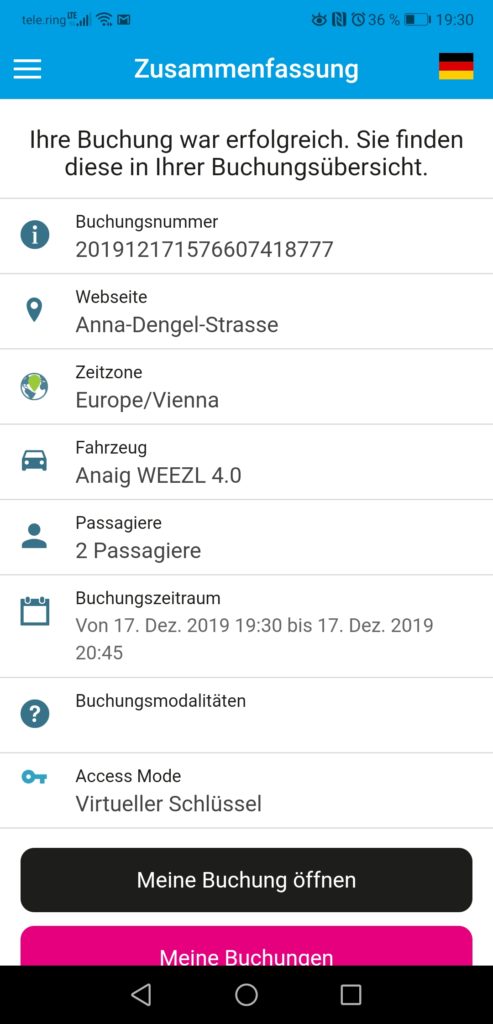Tap the calendar icon for Buchungszeitraum
The height and width of the screenshot is (1024, 493).
[x=35, y=611]
